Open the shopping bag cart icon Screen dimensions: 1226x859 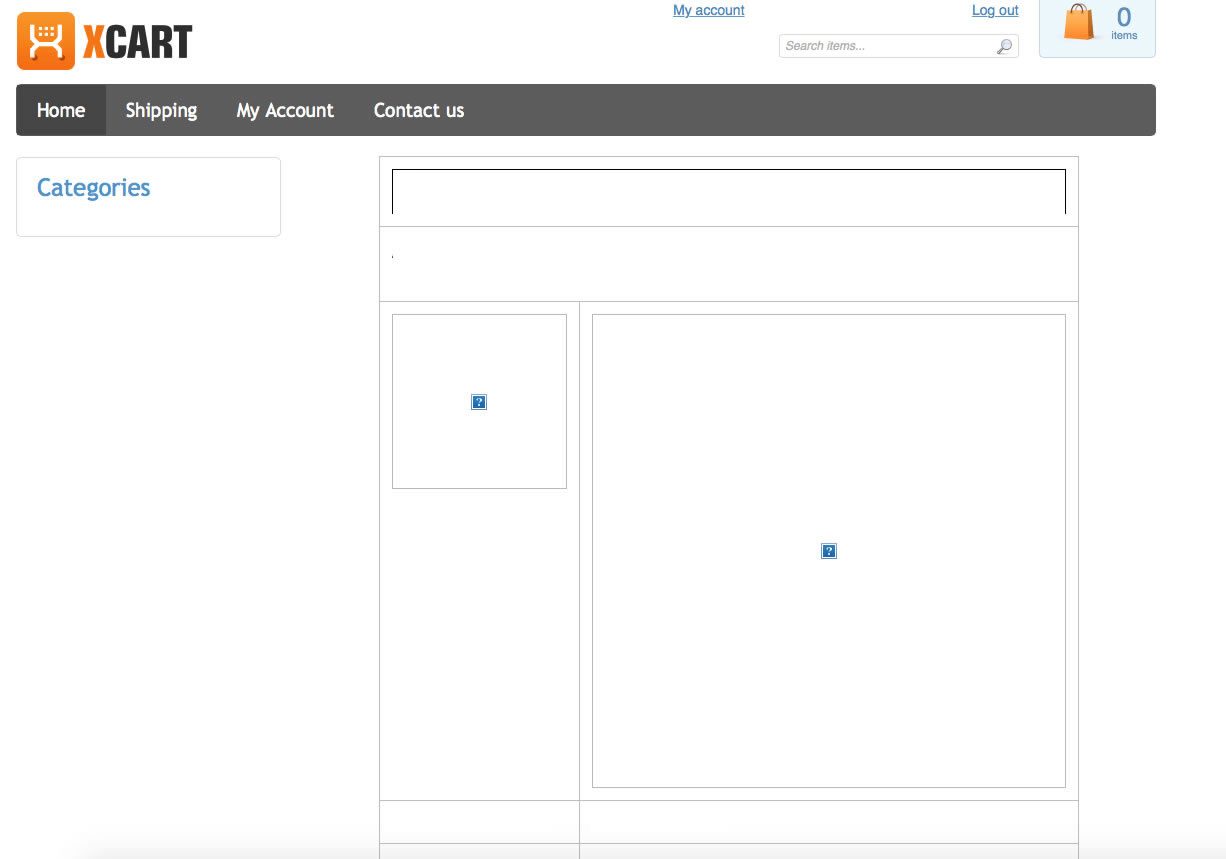[1079, 22]
